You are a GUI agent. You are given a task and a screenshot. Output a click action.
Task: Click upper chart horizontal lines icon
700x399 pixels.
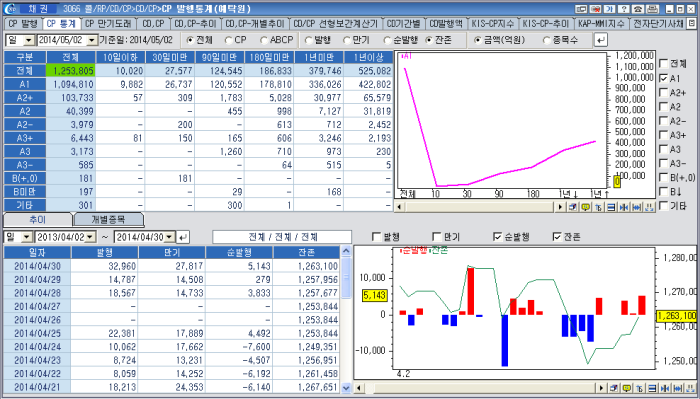pos(612,207)
